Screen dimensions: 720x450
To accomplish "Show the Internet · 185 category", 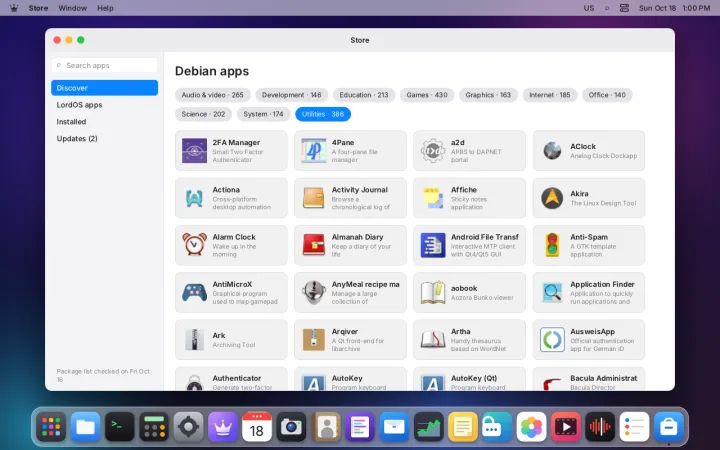I will point(550,95).
